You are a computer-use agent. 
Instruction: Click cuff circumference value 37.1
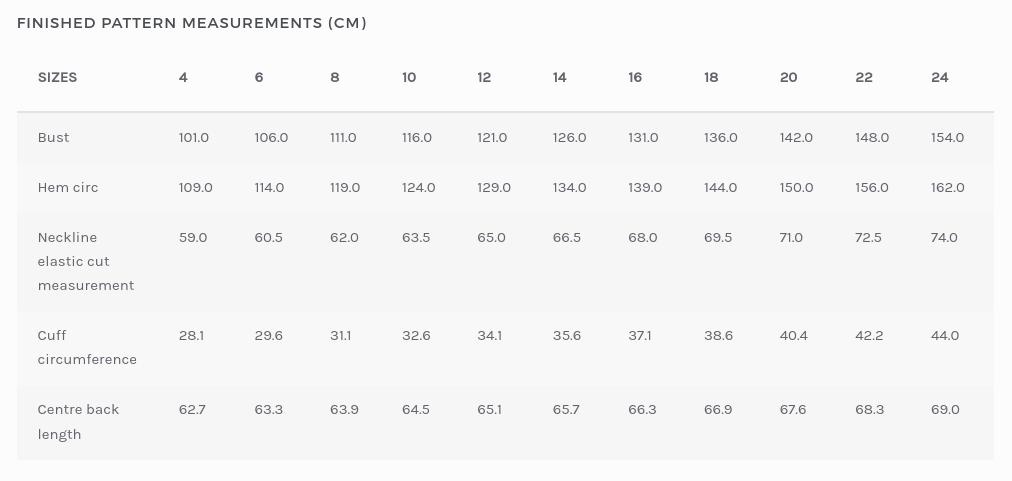pyautogui.click(x=640, y=335)
